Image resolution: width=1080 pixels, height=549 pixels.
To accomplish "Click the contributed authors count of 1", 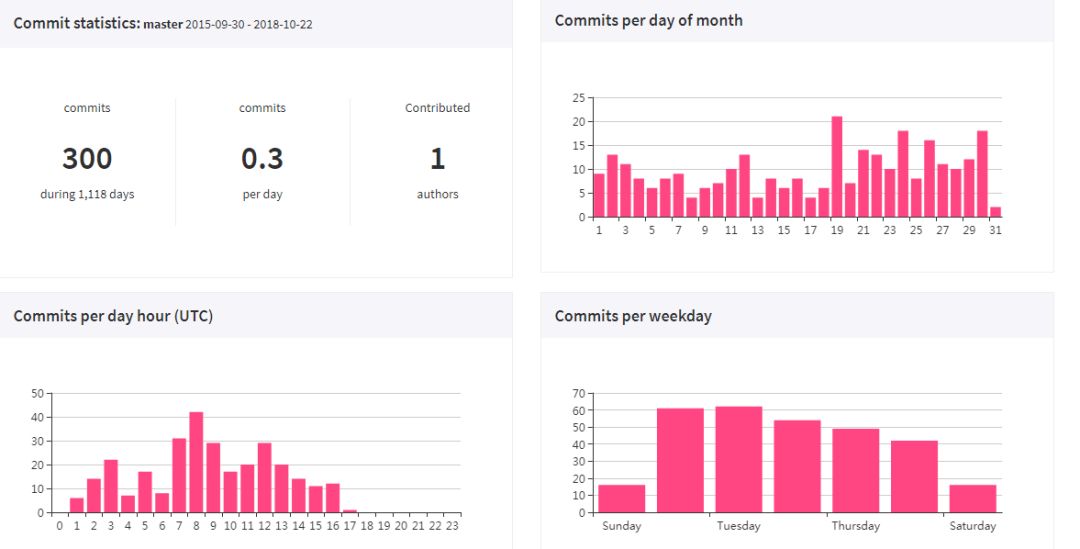I will (x=437, y=158).
